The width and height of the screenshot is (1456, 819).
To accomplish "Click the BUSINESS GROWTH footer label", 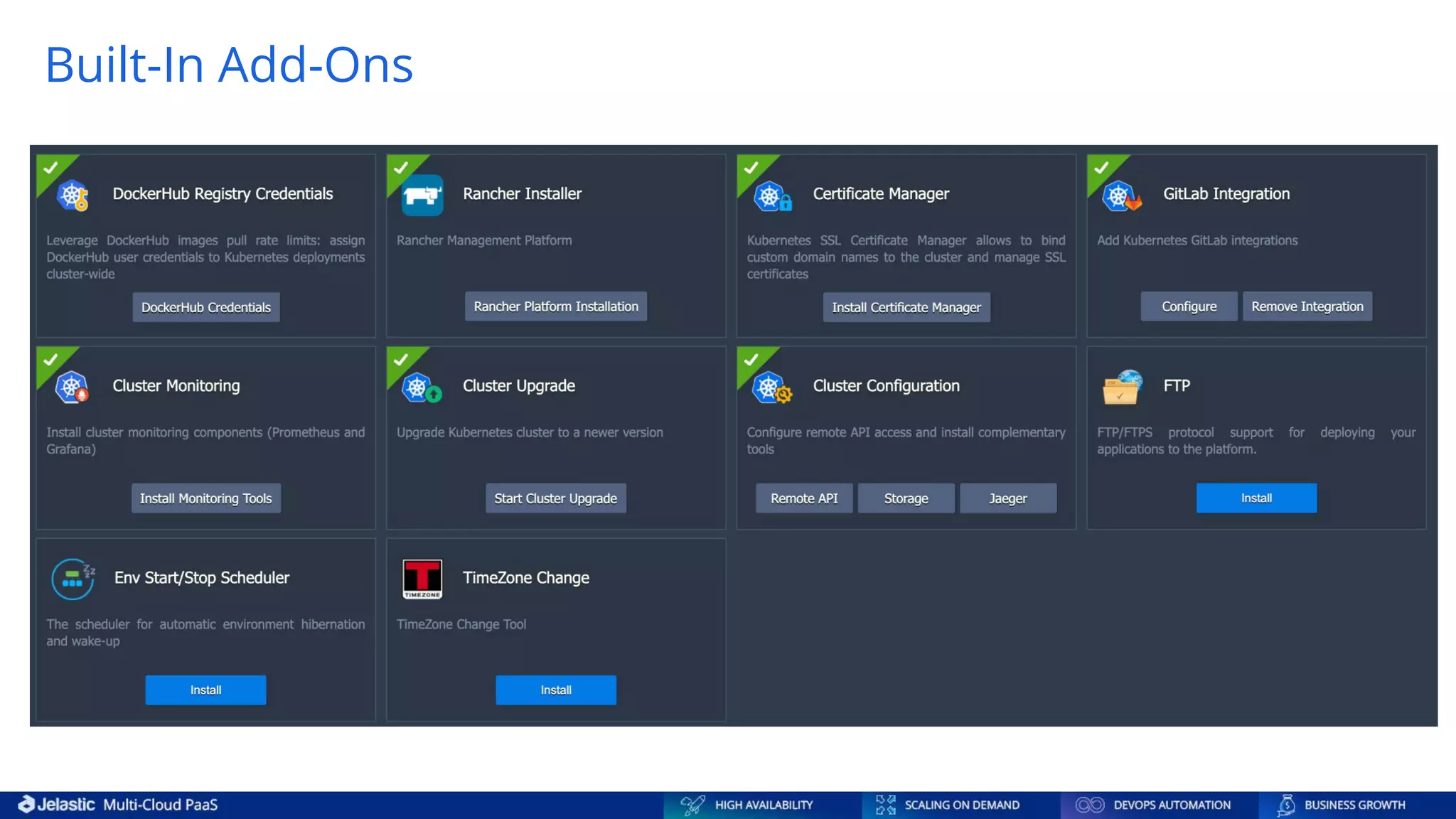I will click(1355, 805).
